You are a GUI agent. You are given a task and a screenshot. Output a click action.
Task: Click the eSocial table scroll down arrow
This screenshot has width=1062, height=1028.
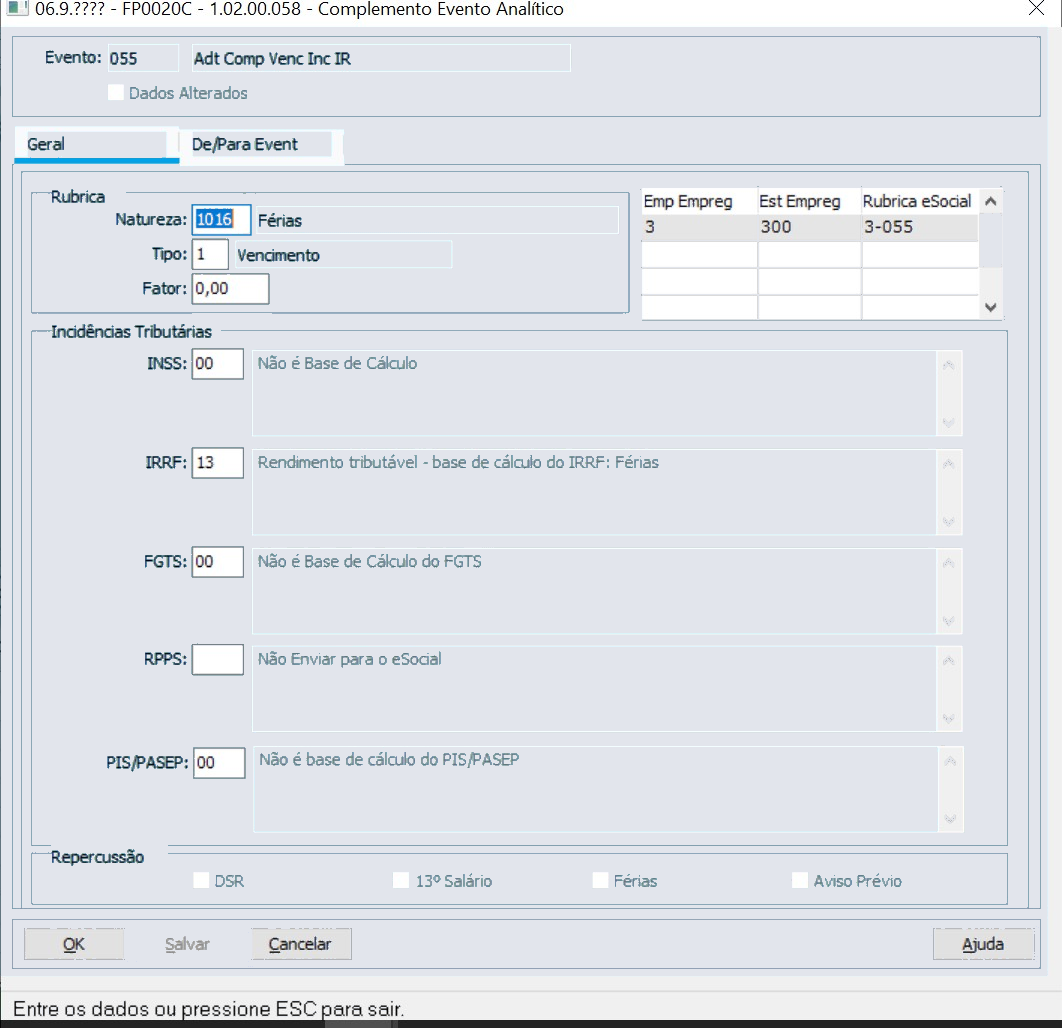coord(991,307)
